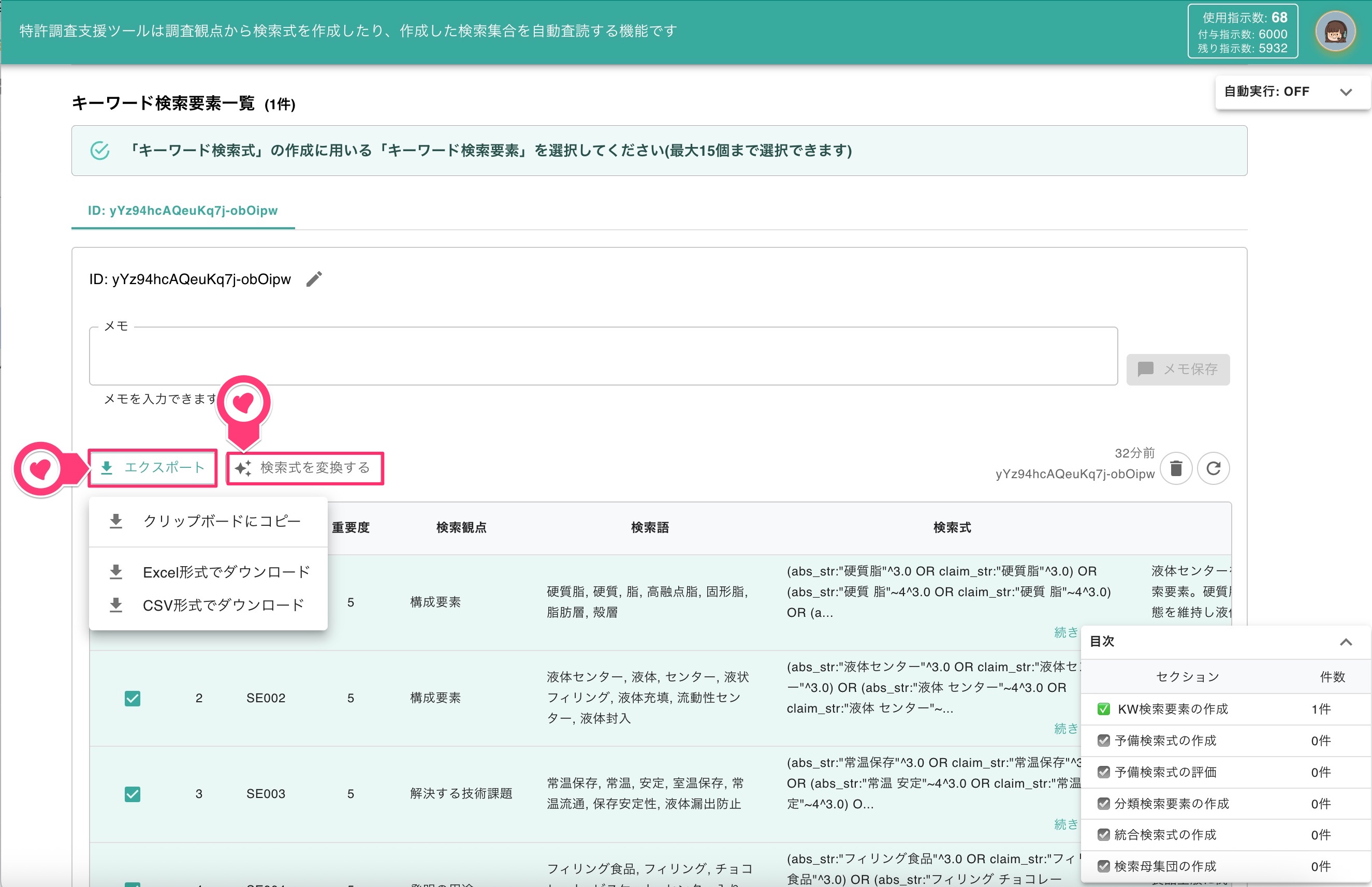1372x887 pixels.
Task: Click the 検索語 column header
Action: [650, 527]
